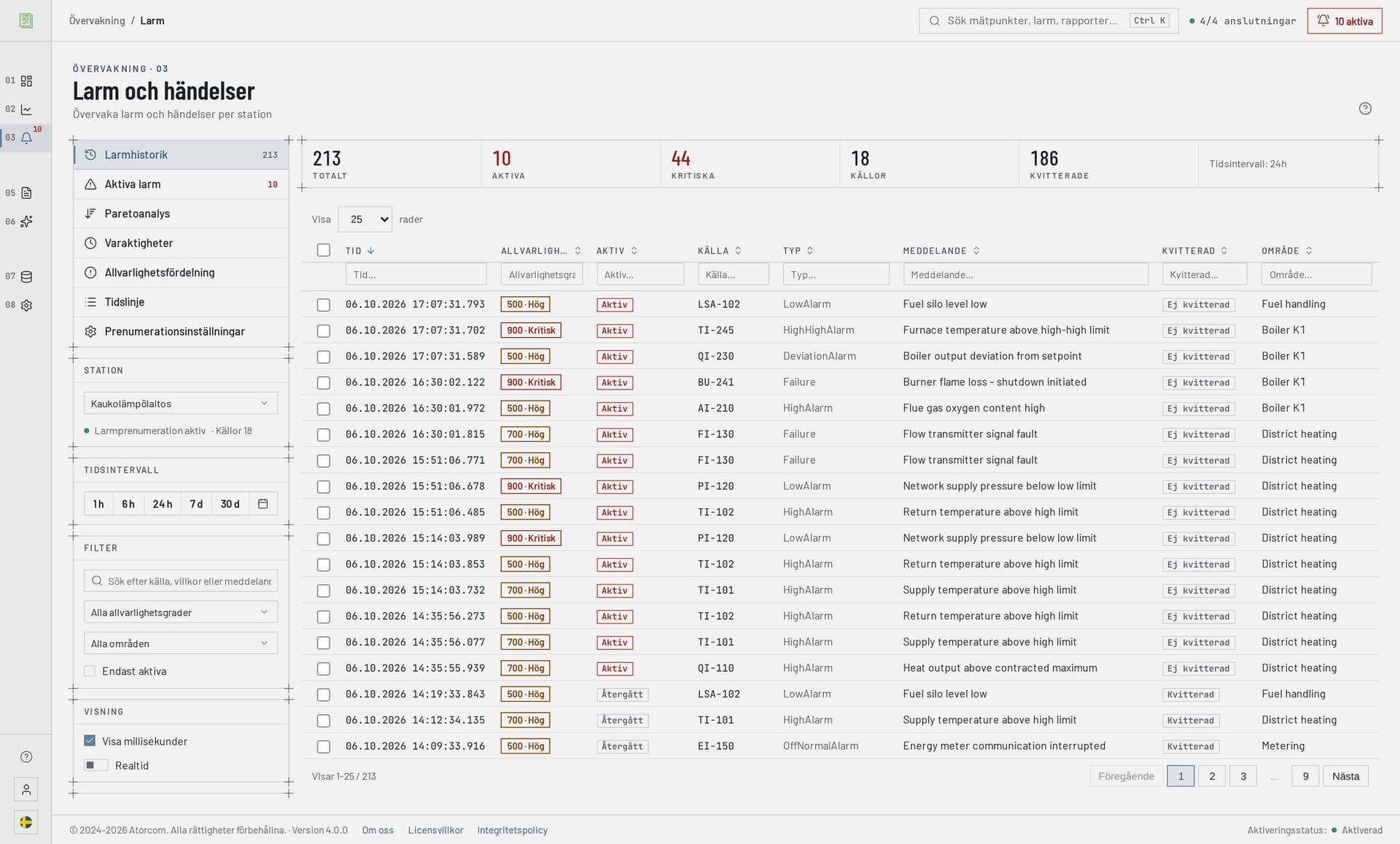Open the Kaukolämpölaitos station dropdown
The height and width of the screenshot is (844, 1400).
pos(180,403)
